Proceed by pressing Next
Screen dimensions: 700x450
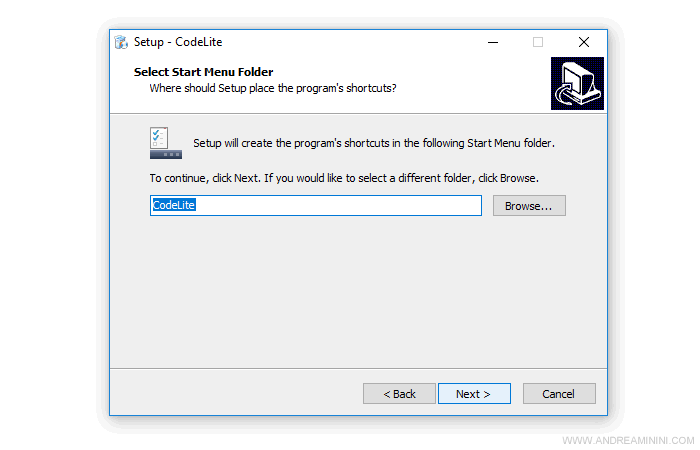[x=474, y=394]
